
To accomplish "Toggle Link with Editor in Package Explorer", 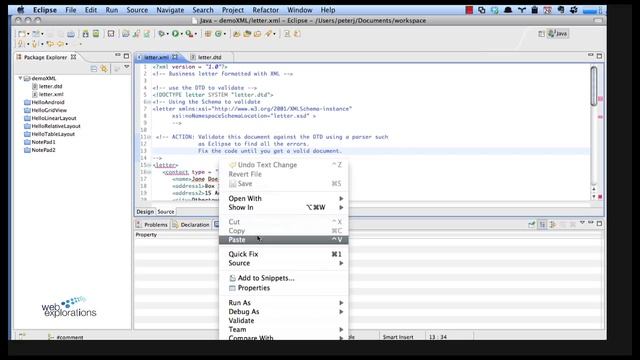I will pyautogui.click(x=104, y=69).
